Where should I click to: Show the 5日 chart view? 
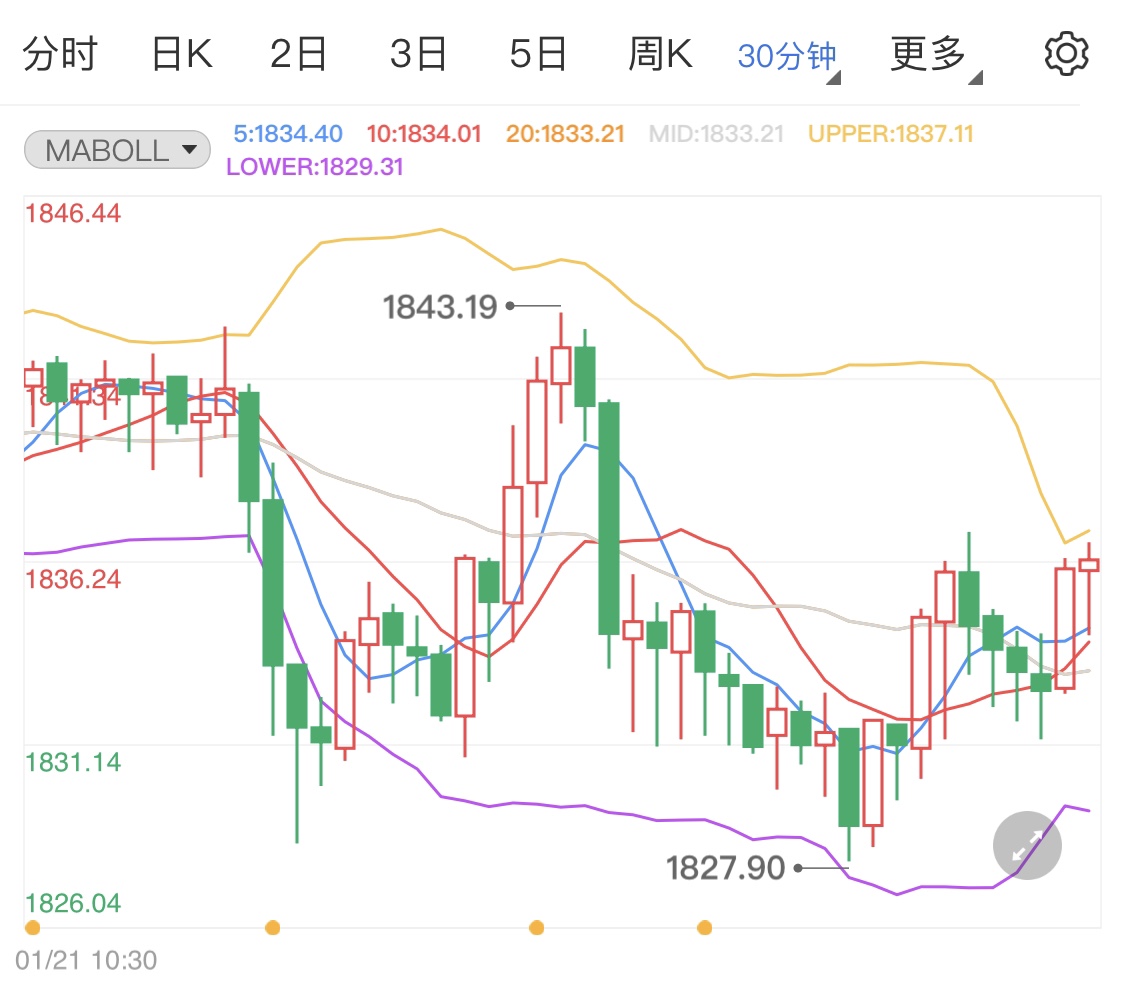pyautogui.click(x=538, y=54)
